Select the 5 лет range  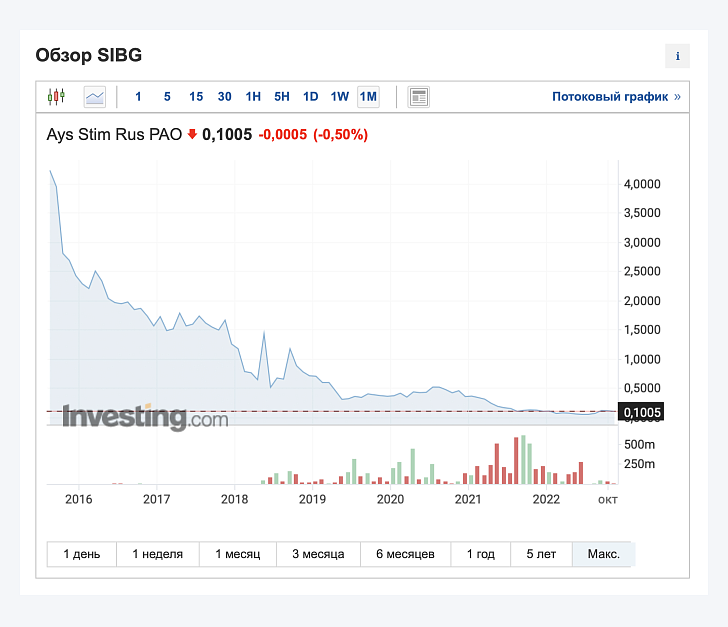point(541,554)
